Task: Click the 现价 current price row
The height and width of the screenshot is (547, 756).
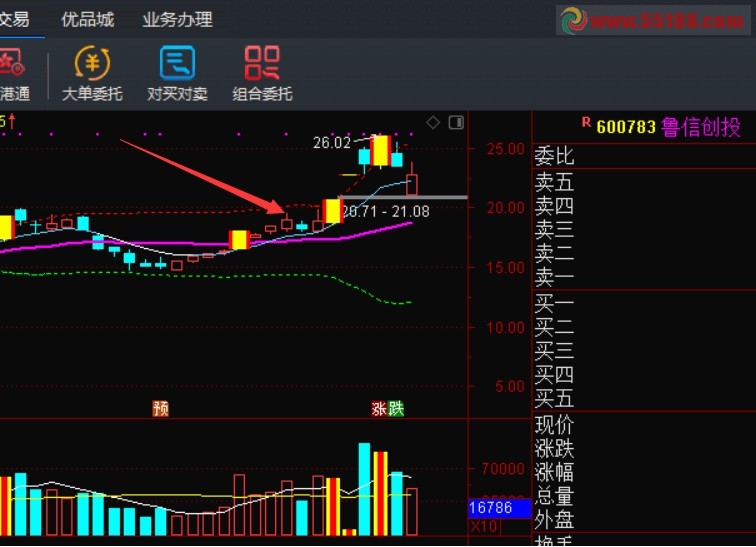Action: point(555,424)
